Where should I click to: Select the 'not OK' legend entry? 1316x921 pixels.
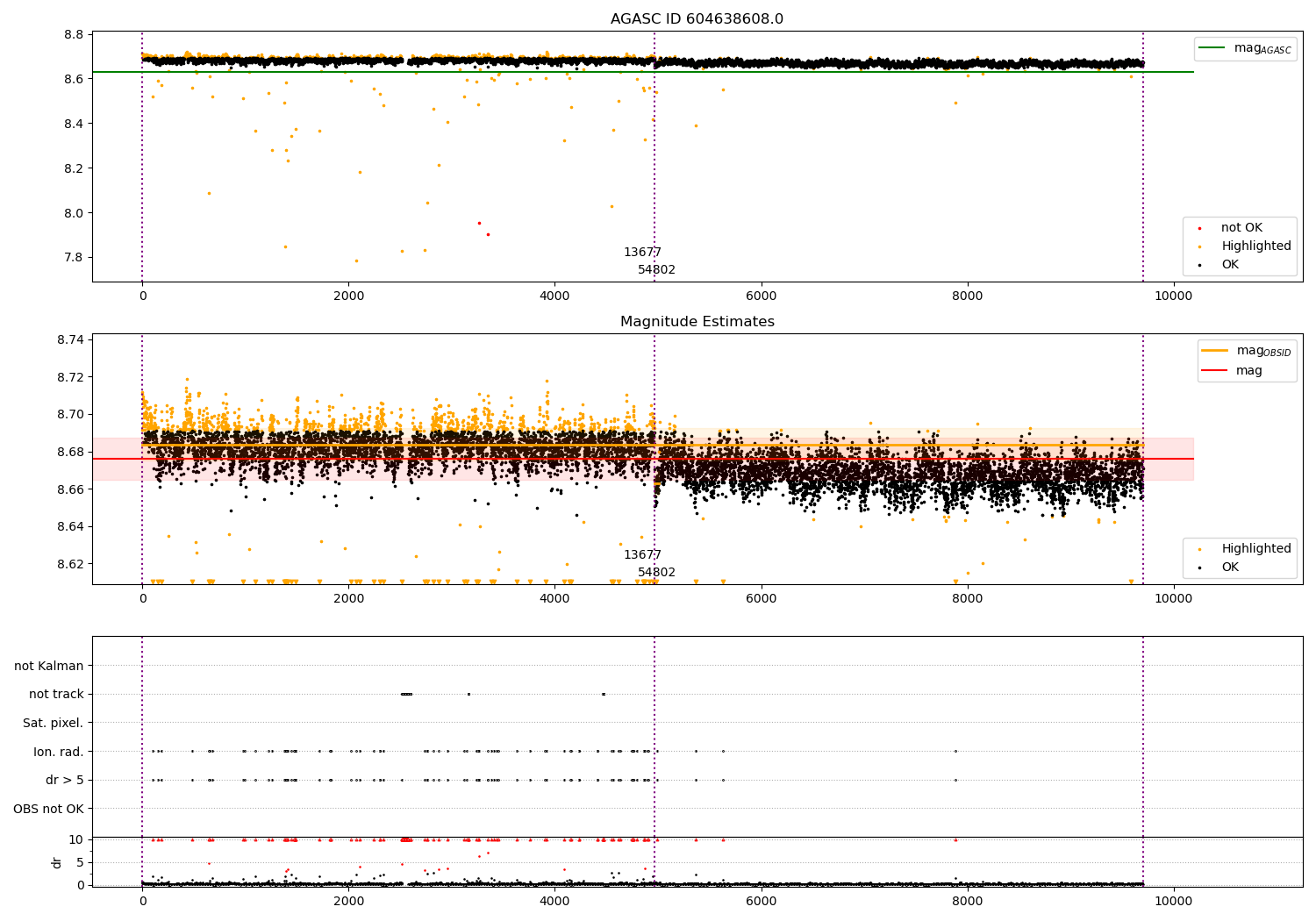pyautogui.click(x=1241, y=228)
